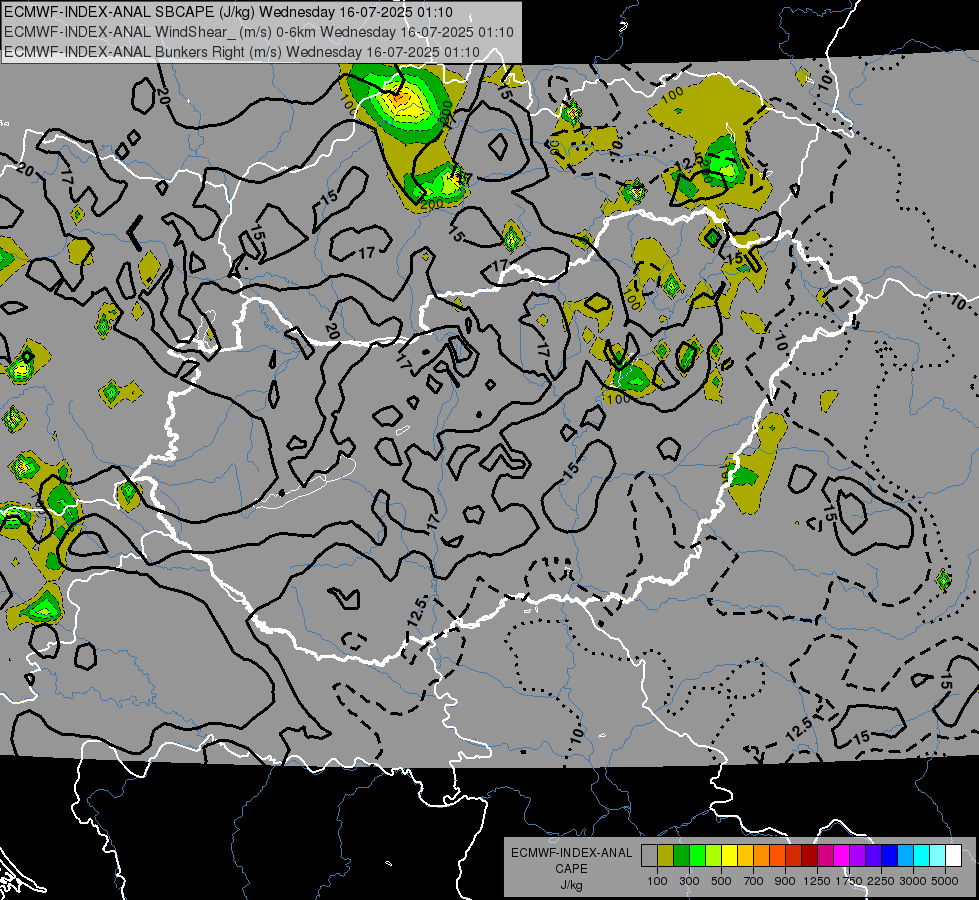Select the pink swatch after the 1250 mark
The image size is (979, 900).
click(x=825, y=856)
